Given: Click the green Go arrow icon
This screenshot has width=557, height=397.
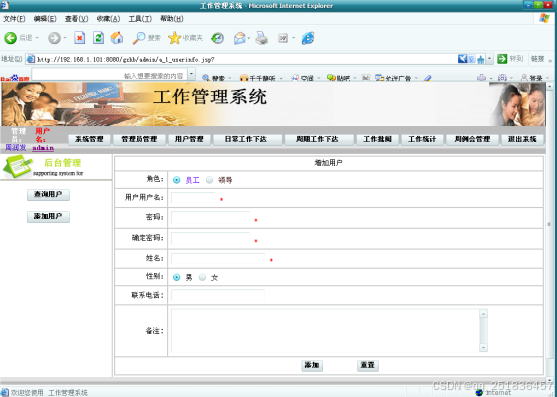Looking at the screenshot, I should pos(502,59).
